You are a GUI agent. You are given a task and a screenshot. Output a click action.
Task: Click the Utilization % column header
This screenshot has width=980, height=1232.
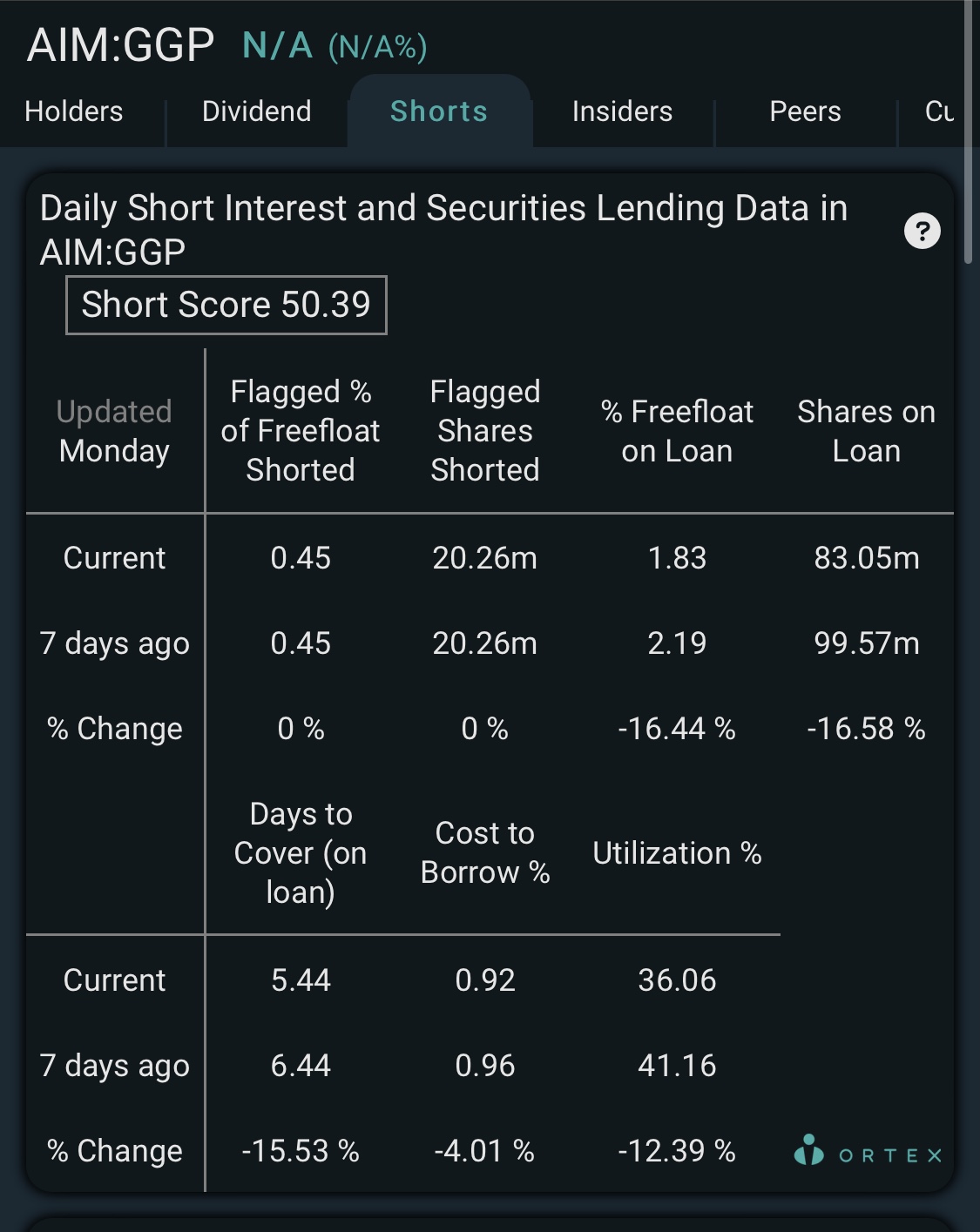pyautogui.click(x=677, y=853)
